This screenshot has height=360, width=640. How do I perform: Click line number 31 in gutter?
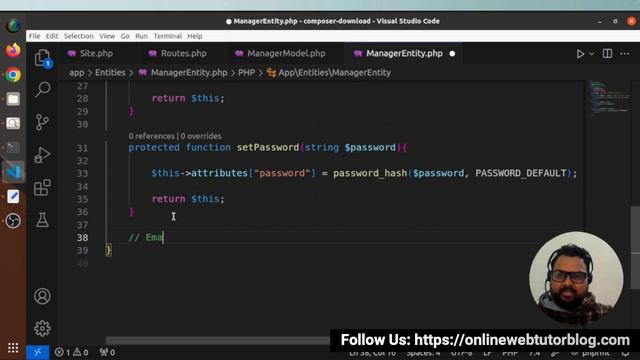[82, 148]
